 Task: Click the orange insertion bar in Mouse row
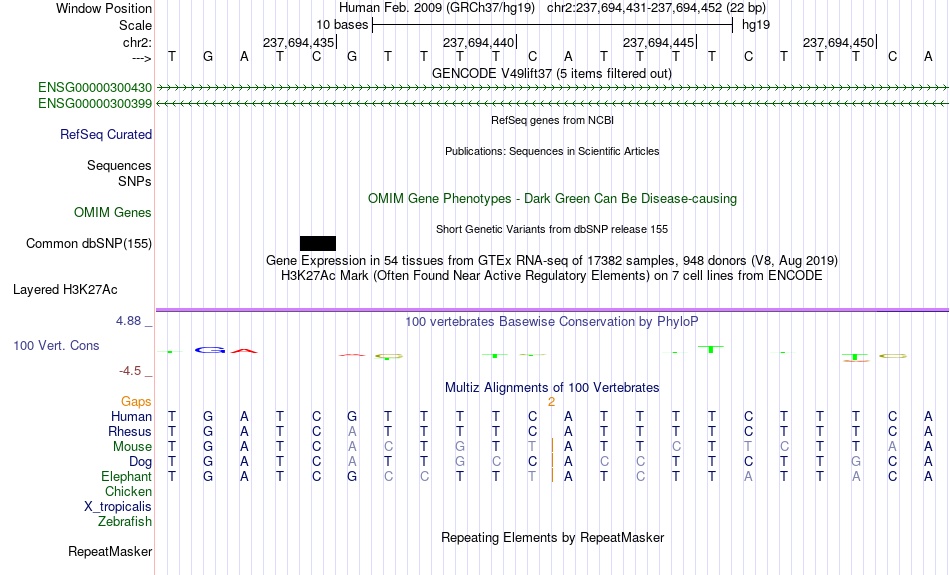(x=553, y=446)
